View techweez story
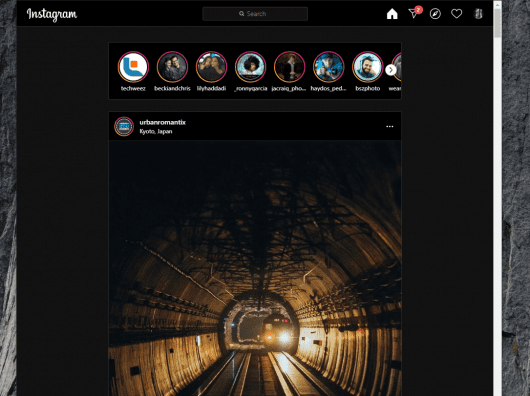Viewport: 530px width, 396px height. click(x=133, y=67)
